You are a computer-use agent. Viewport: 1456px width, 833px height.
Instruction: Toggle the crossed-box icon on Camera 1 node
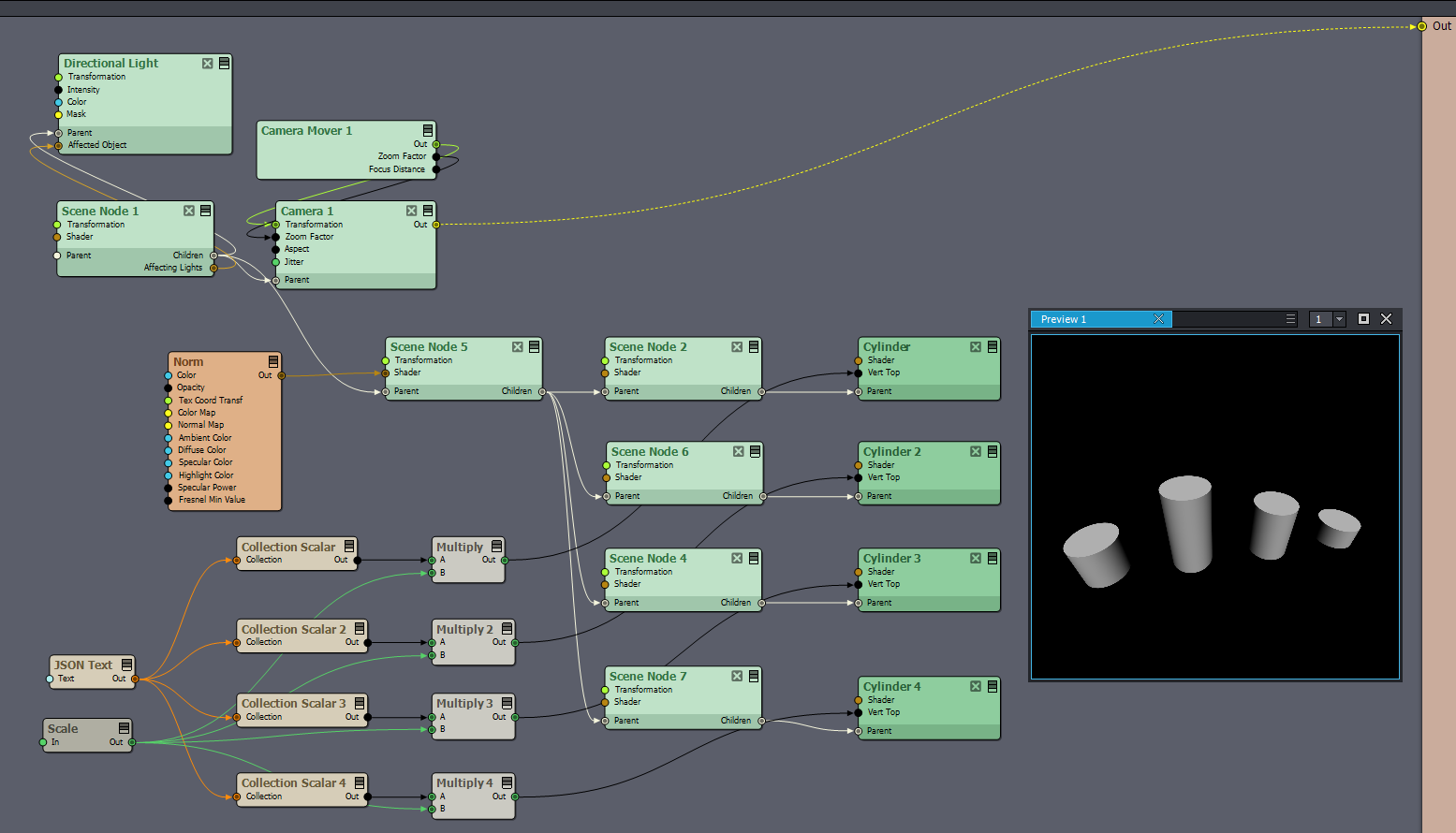coord(411,212)
